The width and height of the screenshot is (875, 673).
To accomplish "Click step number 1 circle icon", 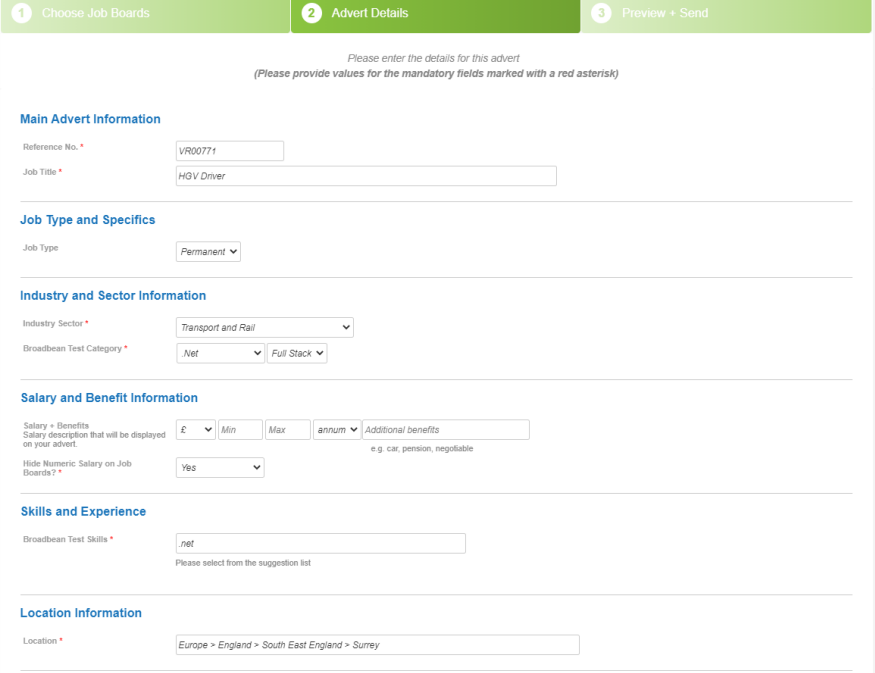I will tap(22, 13).
